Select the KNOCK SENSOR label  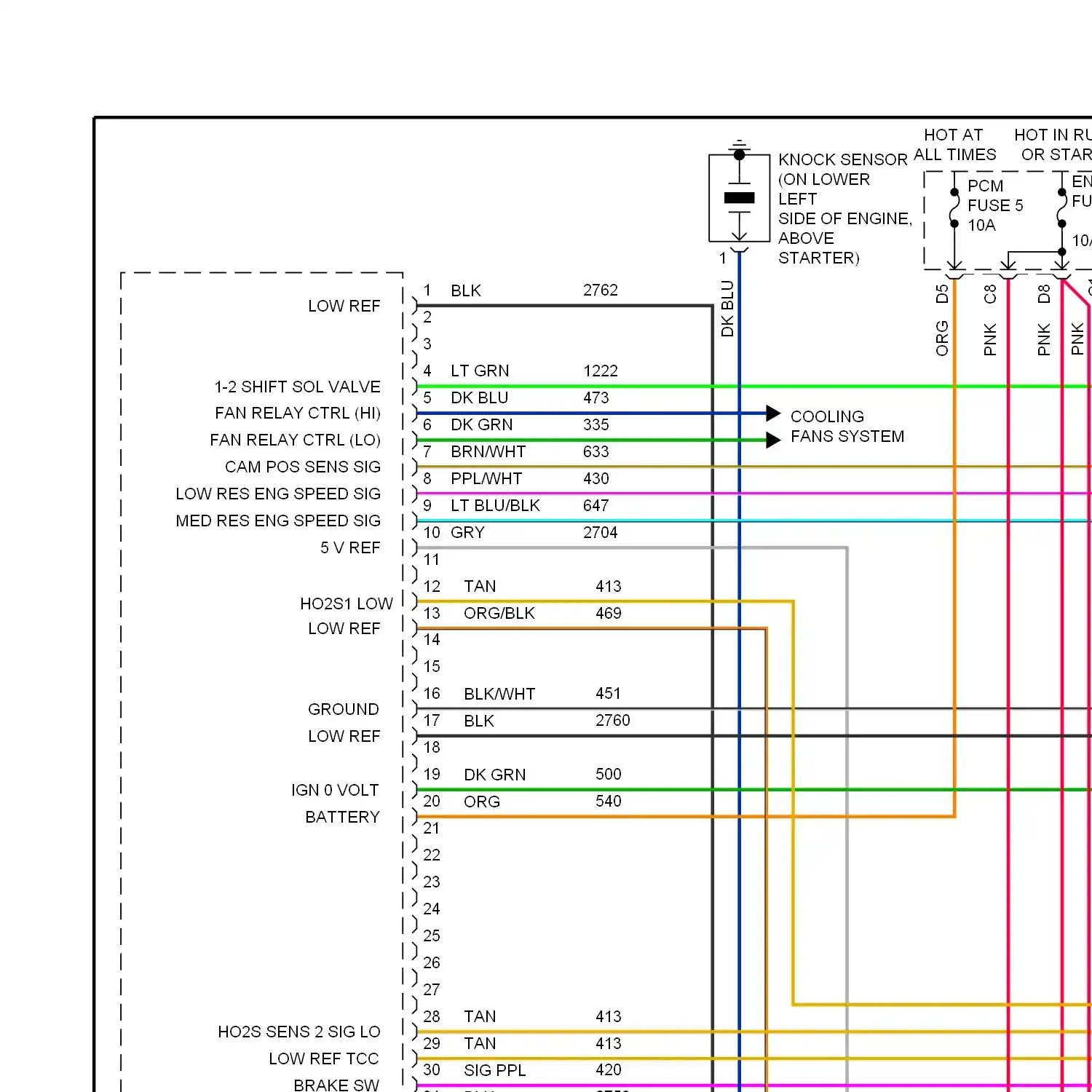pyautogui.click(x=842, y=159)
